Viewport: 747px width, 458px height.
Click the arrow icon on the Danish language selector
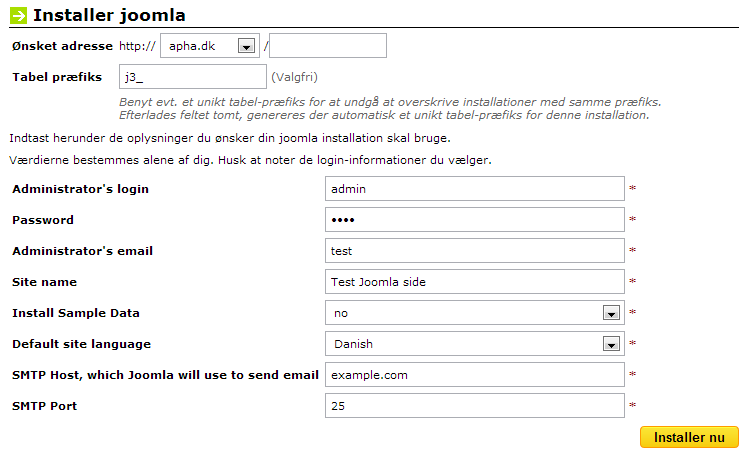(x=611, y=344)
